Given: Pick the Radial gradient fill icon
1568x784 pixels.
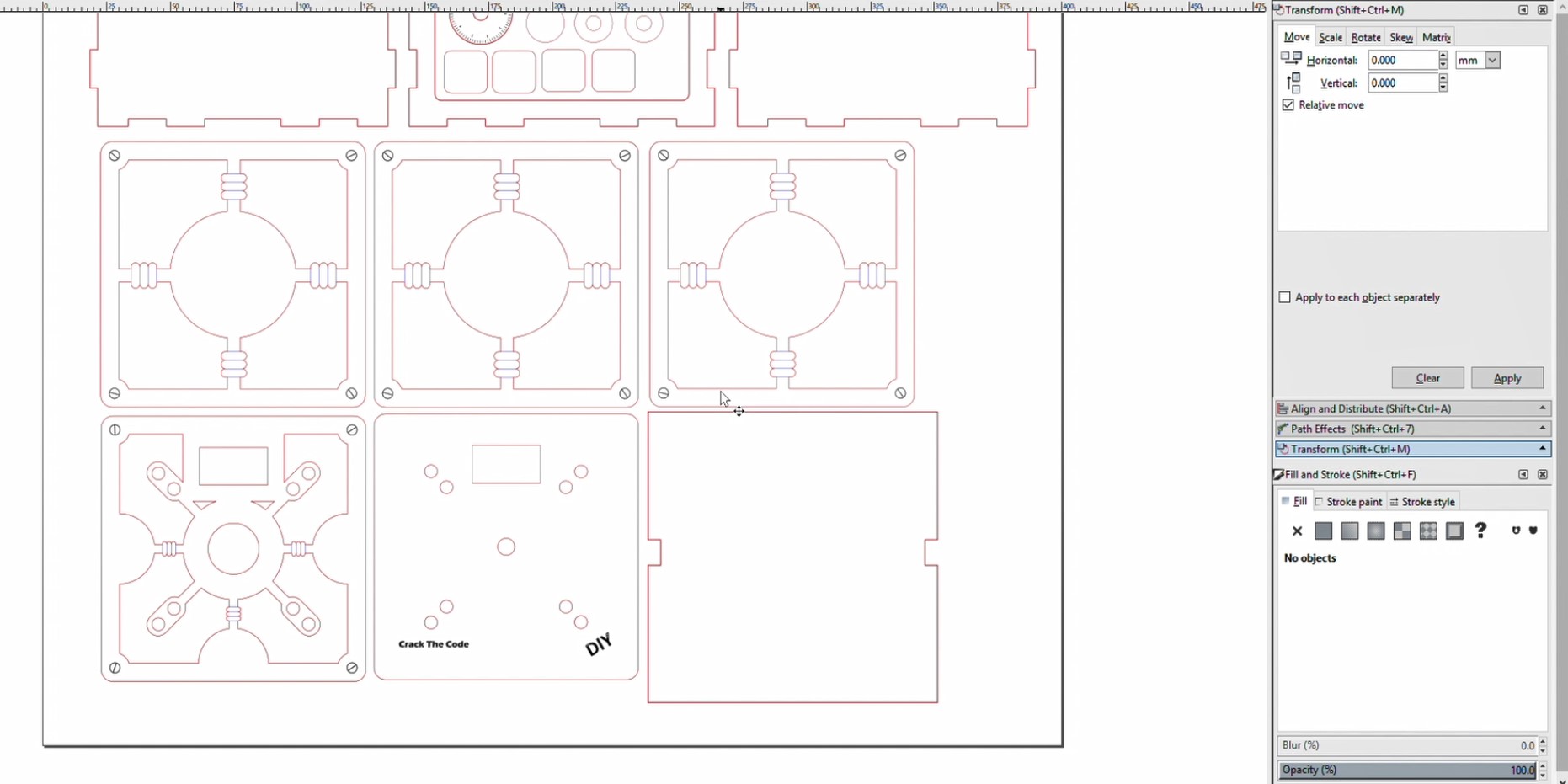Looking at the screenshot, I should (1376, 531).
